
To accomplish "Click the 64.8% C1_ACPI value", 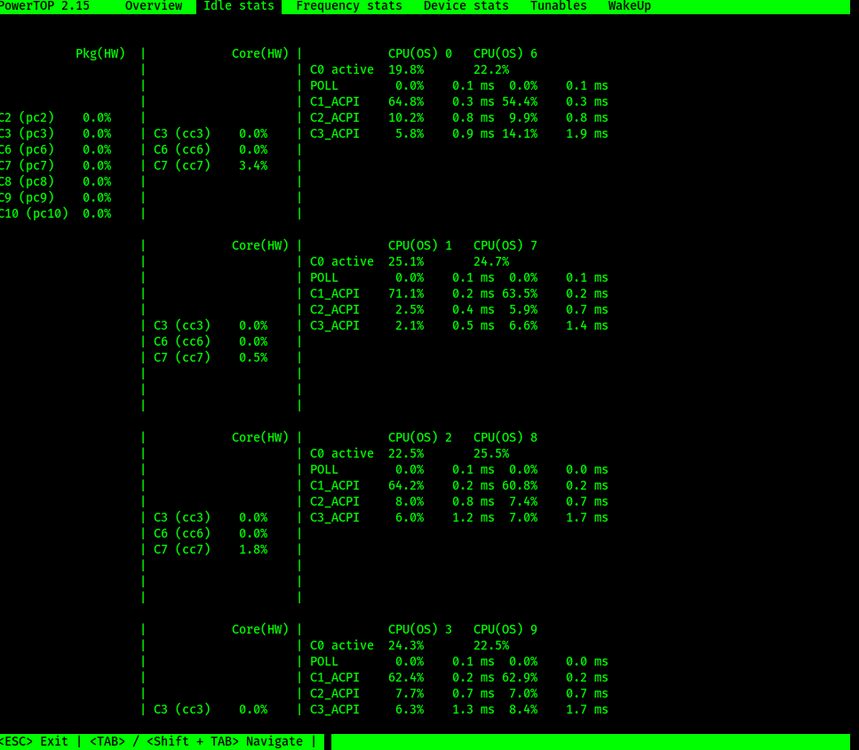I will 406,102.
